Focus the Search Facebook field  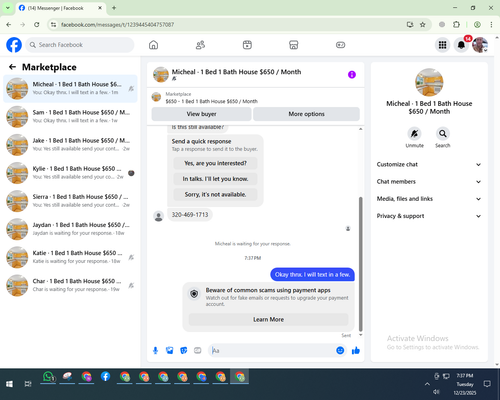point(80,45)
